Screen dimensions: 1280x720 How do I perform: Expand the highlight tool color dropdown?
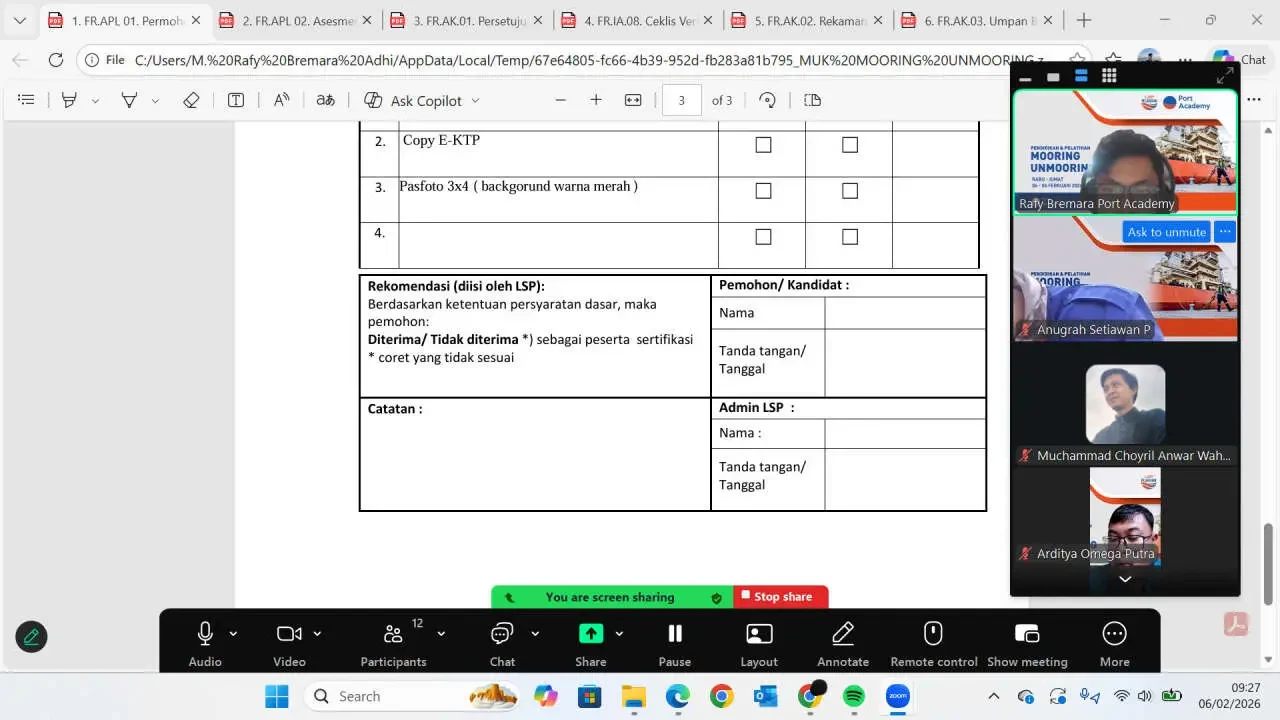tap(95, 101)
